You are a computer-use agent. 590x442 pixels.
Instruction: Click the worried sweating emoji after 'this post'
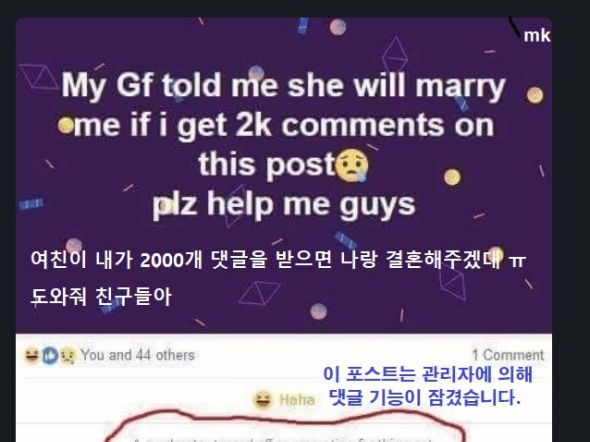point(352,165)
